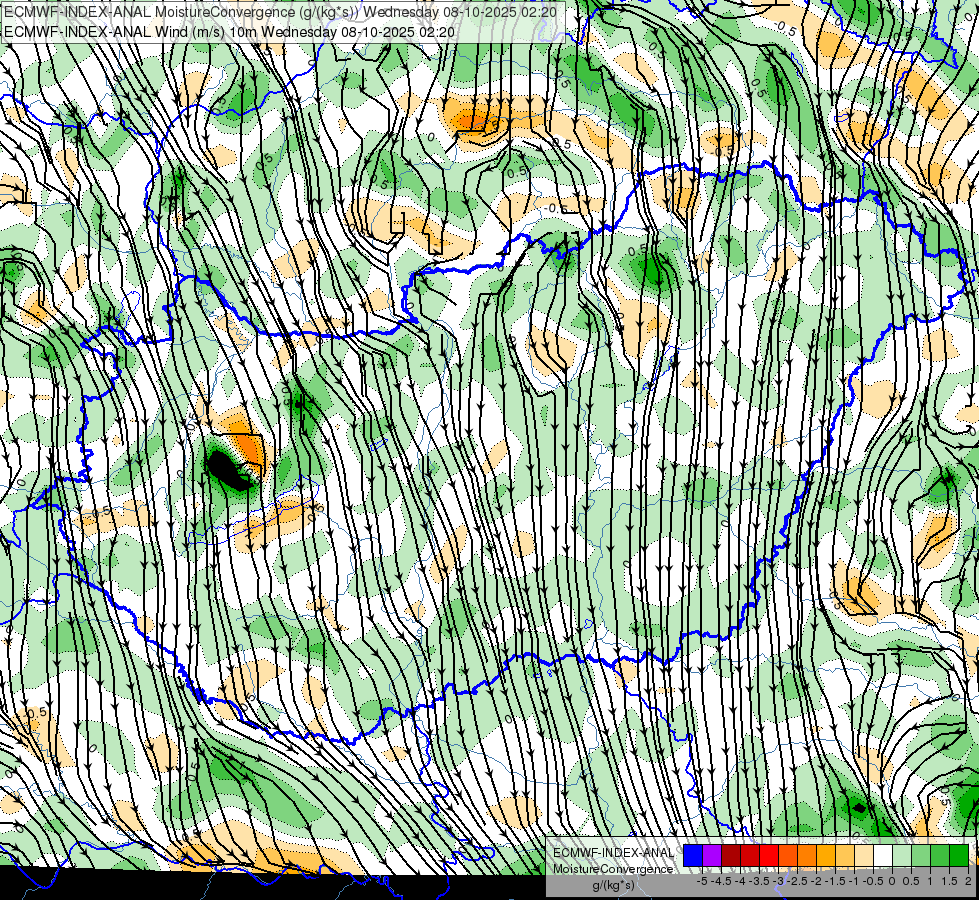Click the ECMWF-INDEX-ANAL label in the legend
Image resolution: width=979 pixels, height=900 pixels.
click(x=613, y=853)
